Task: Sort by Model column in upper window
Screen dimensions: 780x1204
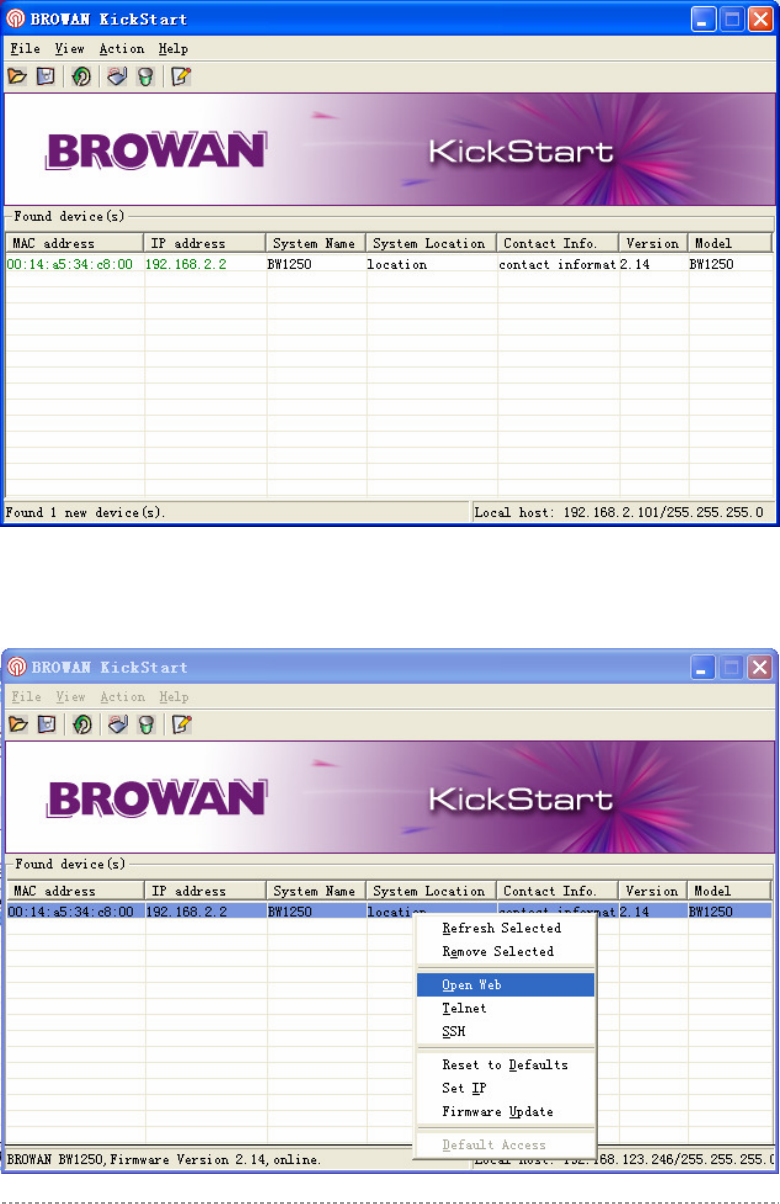Action: pos(730,243)
